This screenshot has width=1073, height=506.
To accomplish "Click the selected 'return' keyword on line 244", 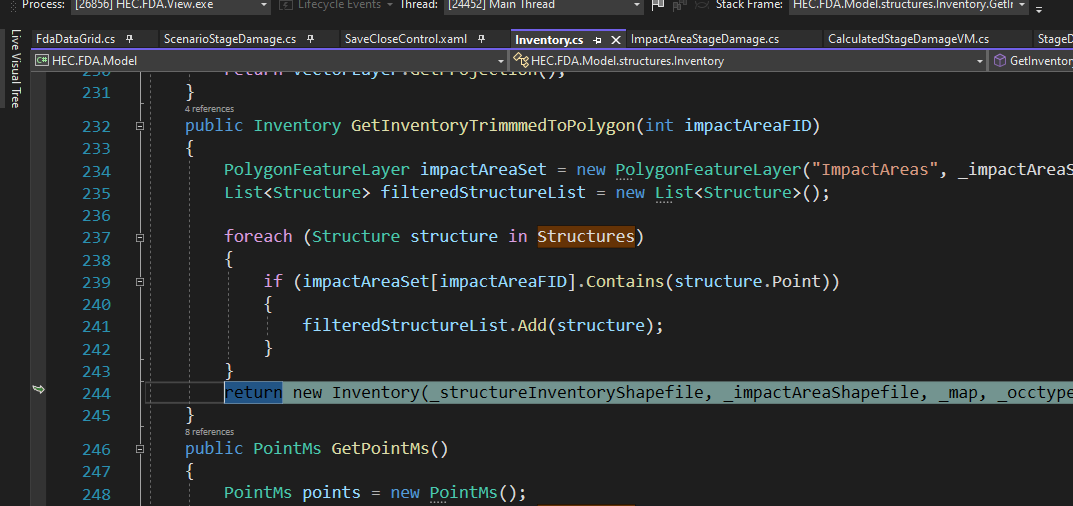I will [253, 392].
